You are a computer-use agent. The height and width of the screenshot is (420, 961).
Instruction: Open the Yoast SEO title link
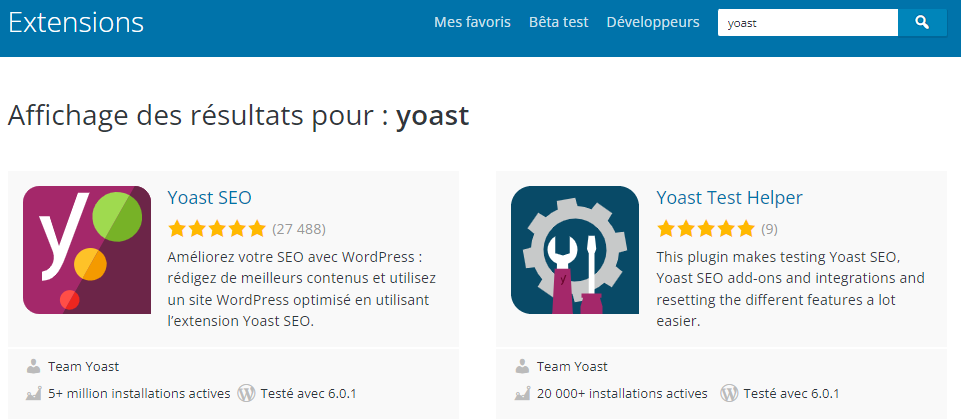209,197
